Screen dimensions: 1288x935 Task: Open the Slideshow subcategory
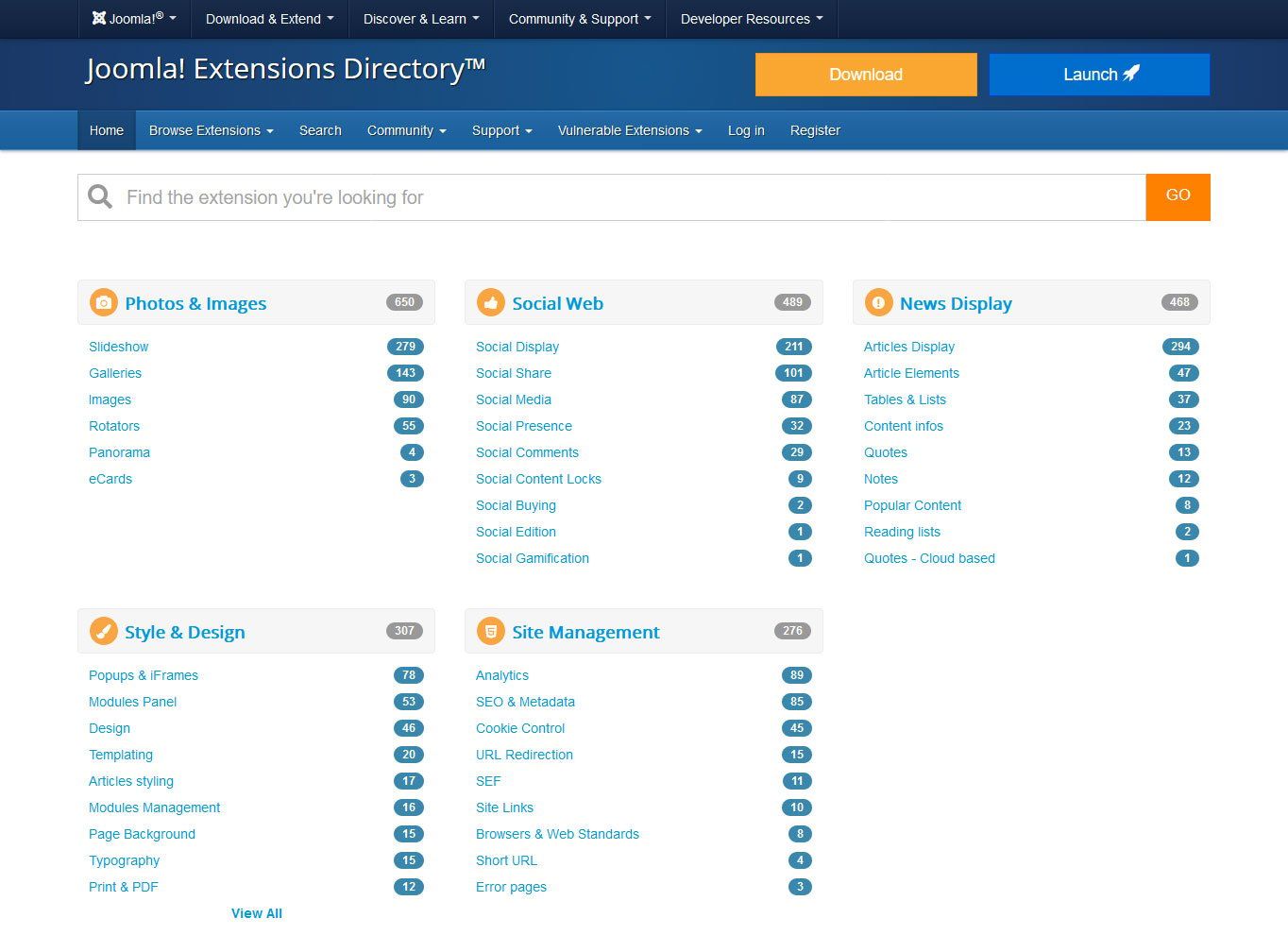click(x=118, y=347)
